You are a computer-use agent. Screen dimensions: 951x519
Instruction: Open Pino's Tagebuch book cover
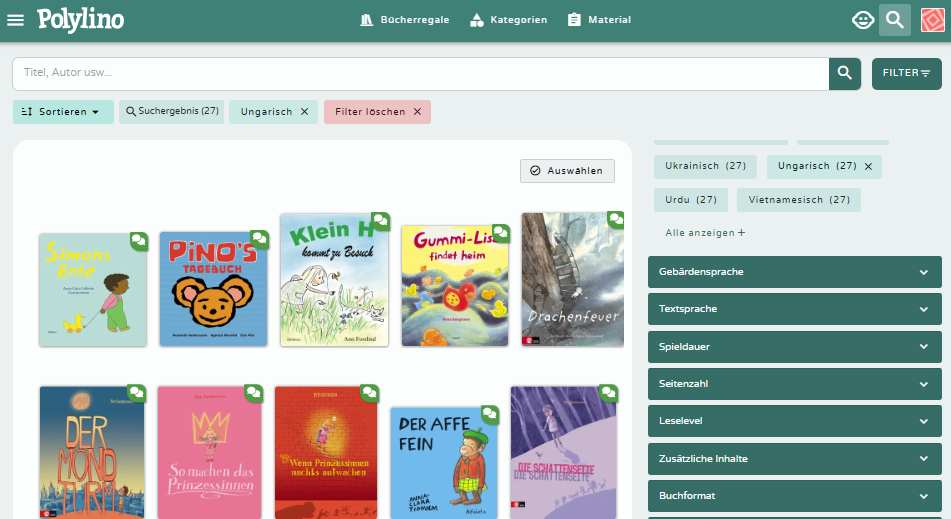213,289
